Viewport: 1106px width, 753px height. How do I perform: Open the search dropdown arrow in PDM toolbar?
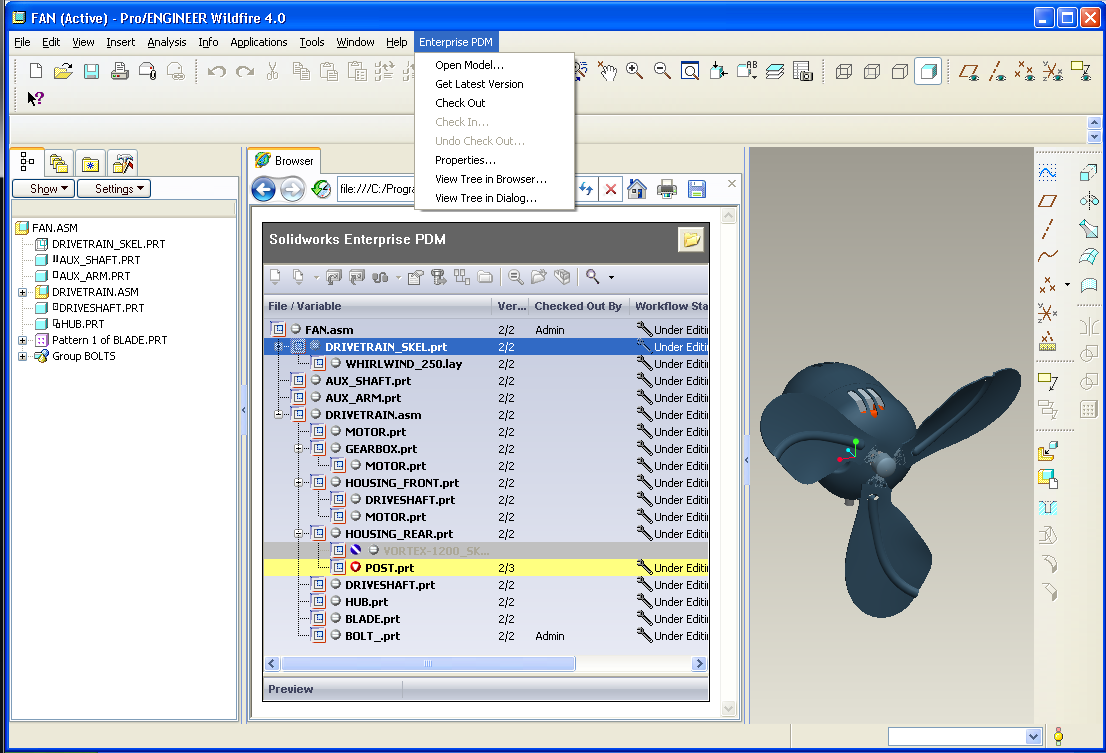point(611,278)
